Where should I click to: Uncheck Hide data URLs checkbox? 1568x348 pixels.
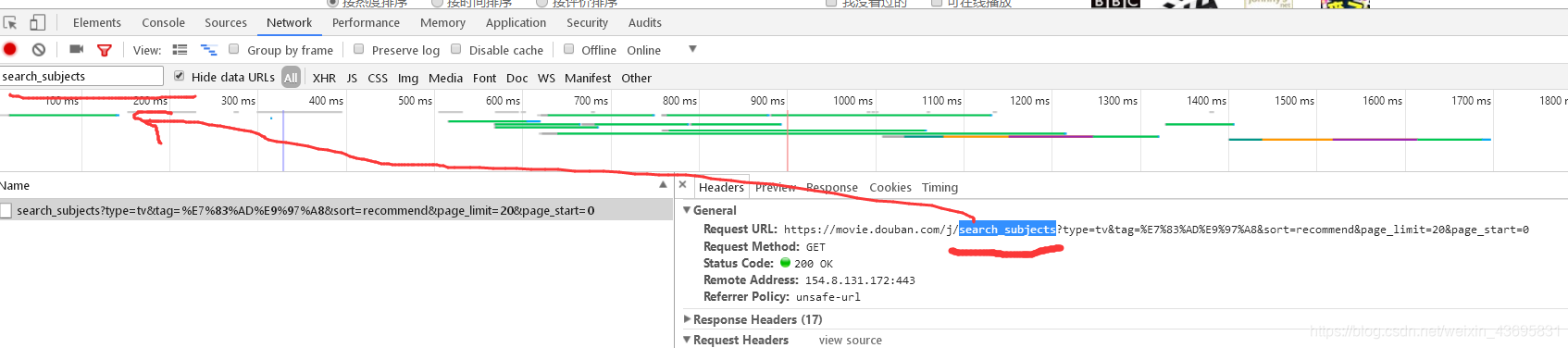point(180,76)
